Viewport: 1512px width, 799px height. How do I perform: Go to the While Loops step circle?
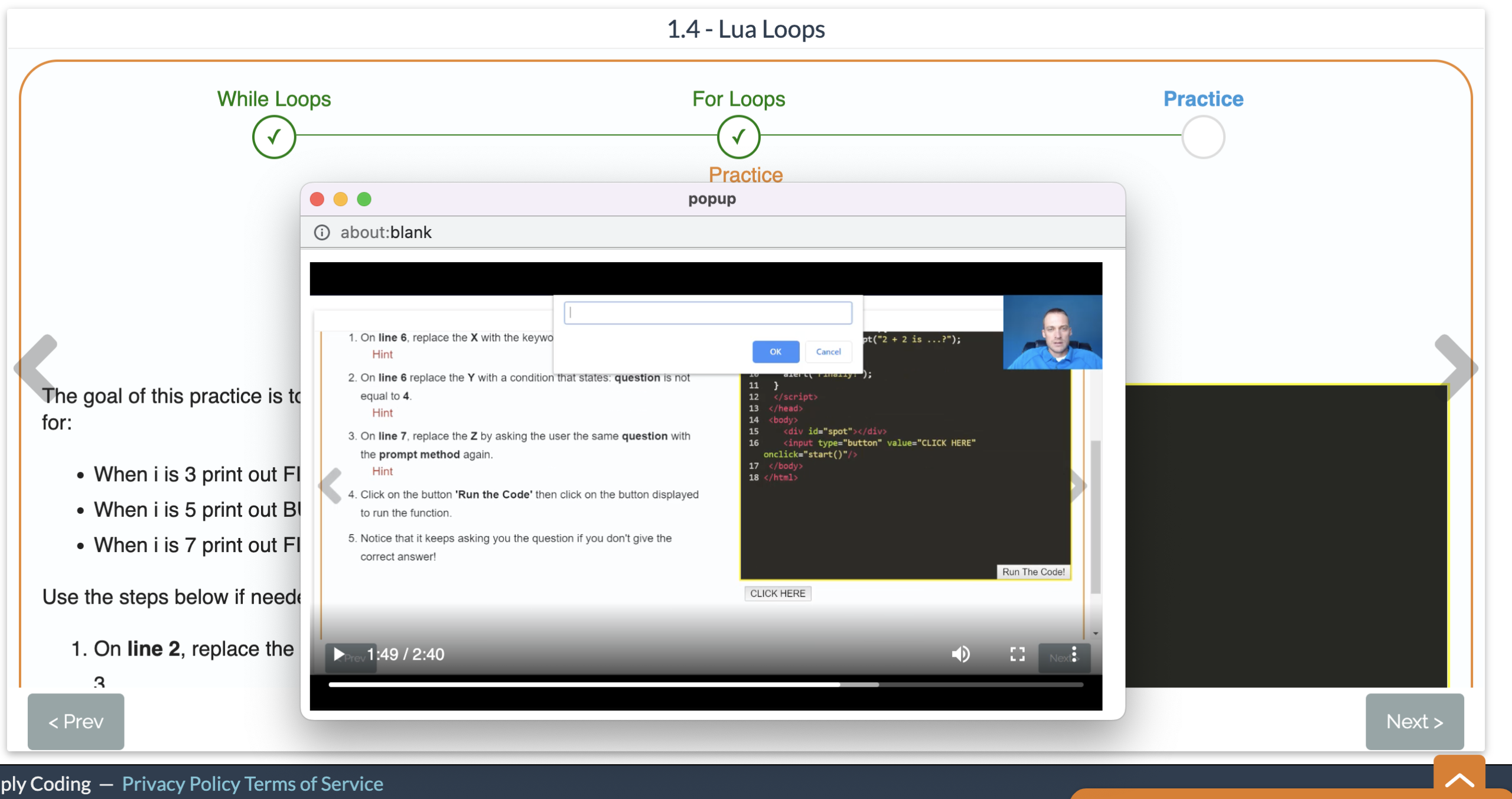point(274,137)
